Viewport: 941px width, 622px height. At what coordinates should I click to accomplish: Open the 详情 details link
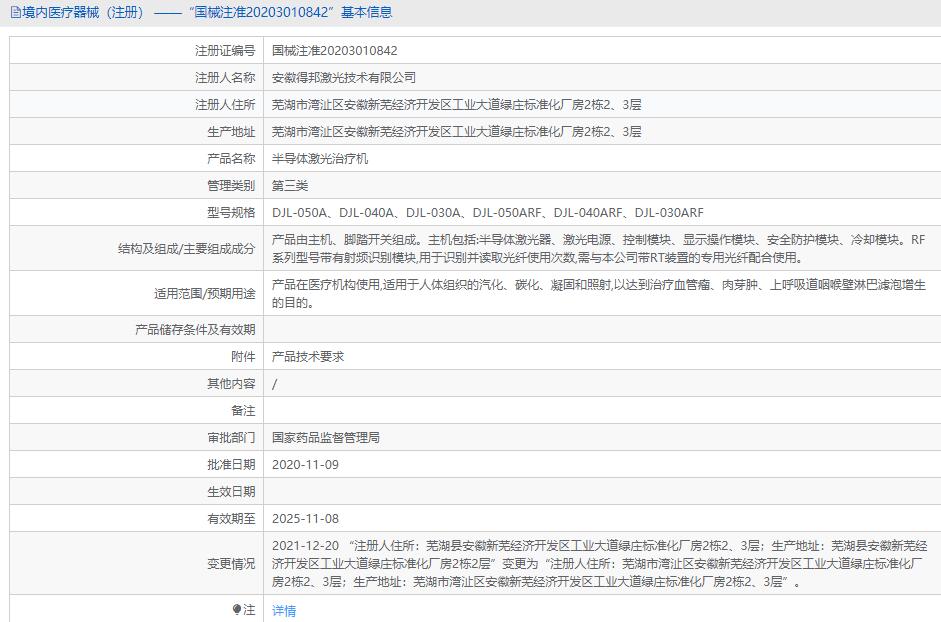click(284, 611)
